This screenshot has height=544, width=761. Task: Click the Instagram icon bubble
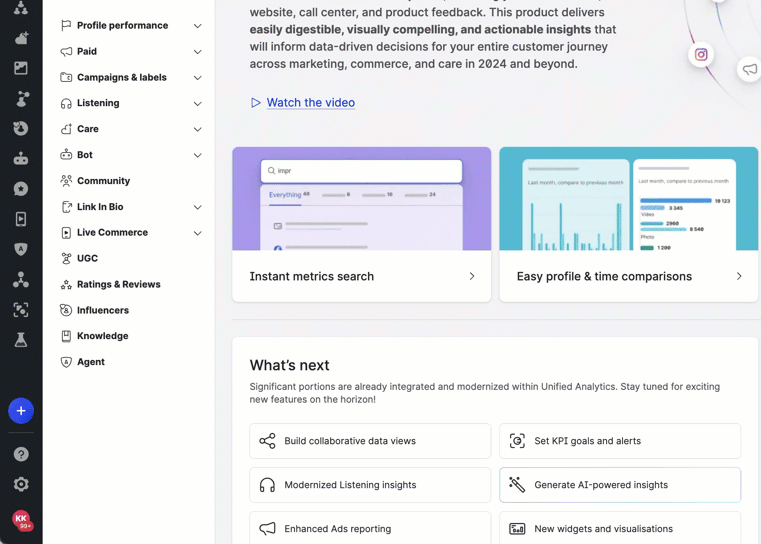pyautogui.click(x=701, y=55)
